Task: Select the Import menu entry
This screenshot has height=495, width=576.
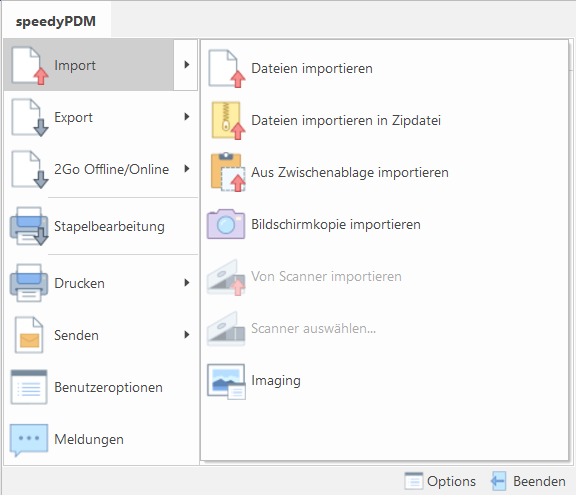Action: [x=89, y=65]
